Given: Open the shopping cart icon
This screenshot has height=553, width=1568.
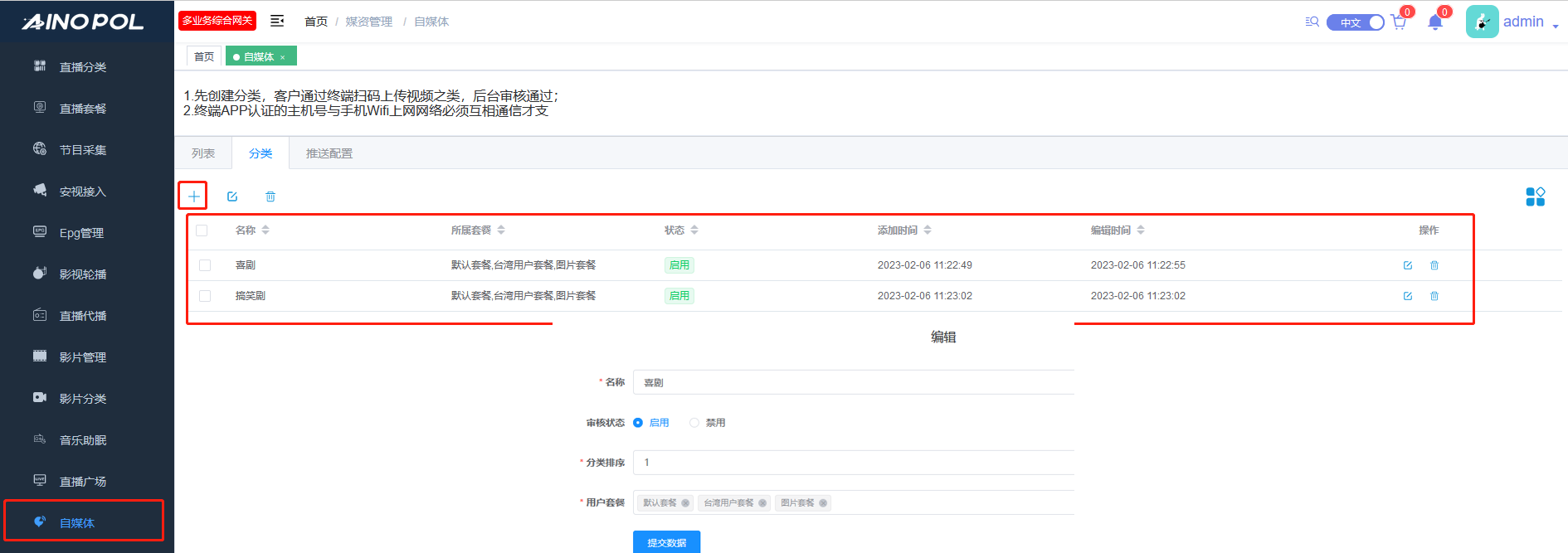Looking at the screenshot, I should pos(1399,22).
